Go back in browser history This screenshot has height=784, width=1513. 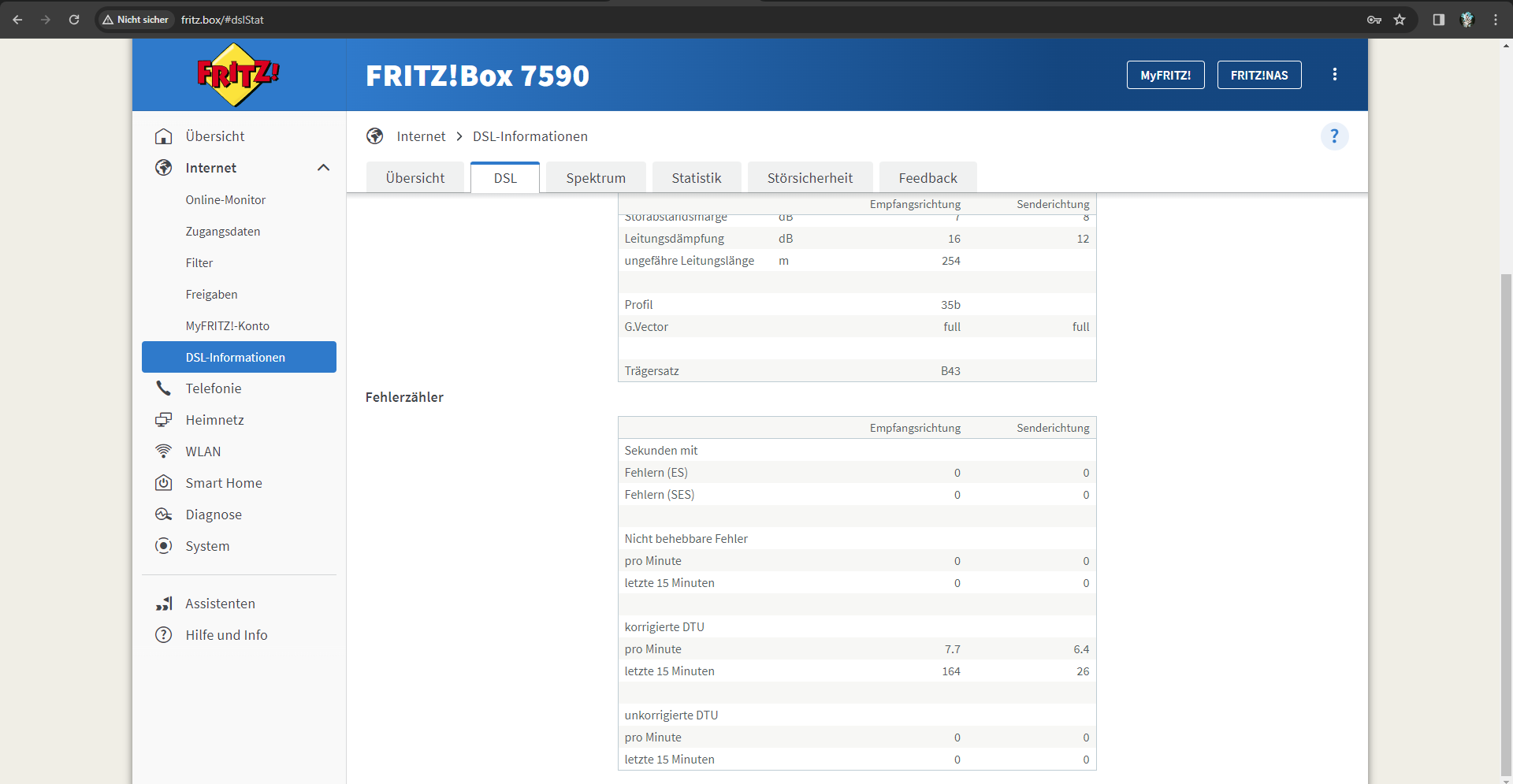tap(17, 20)
